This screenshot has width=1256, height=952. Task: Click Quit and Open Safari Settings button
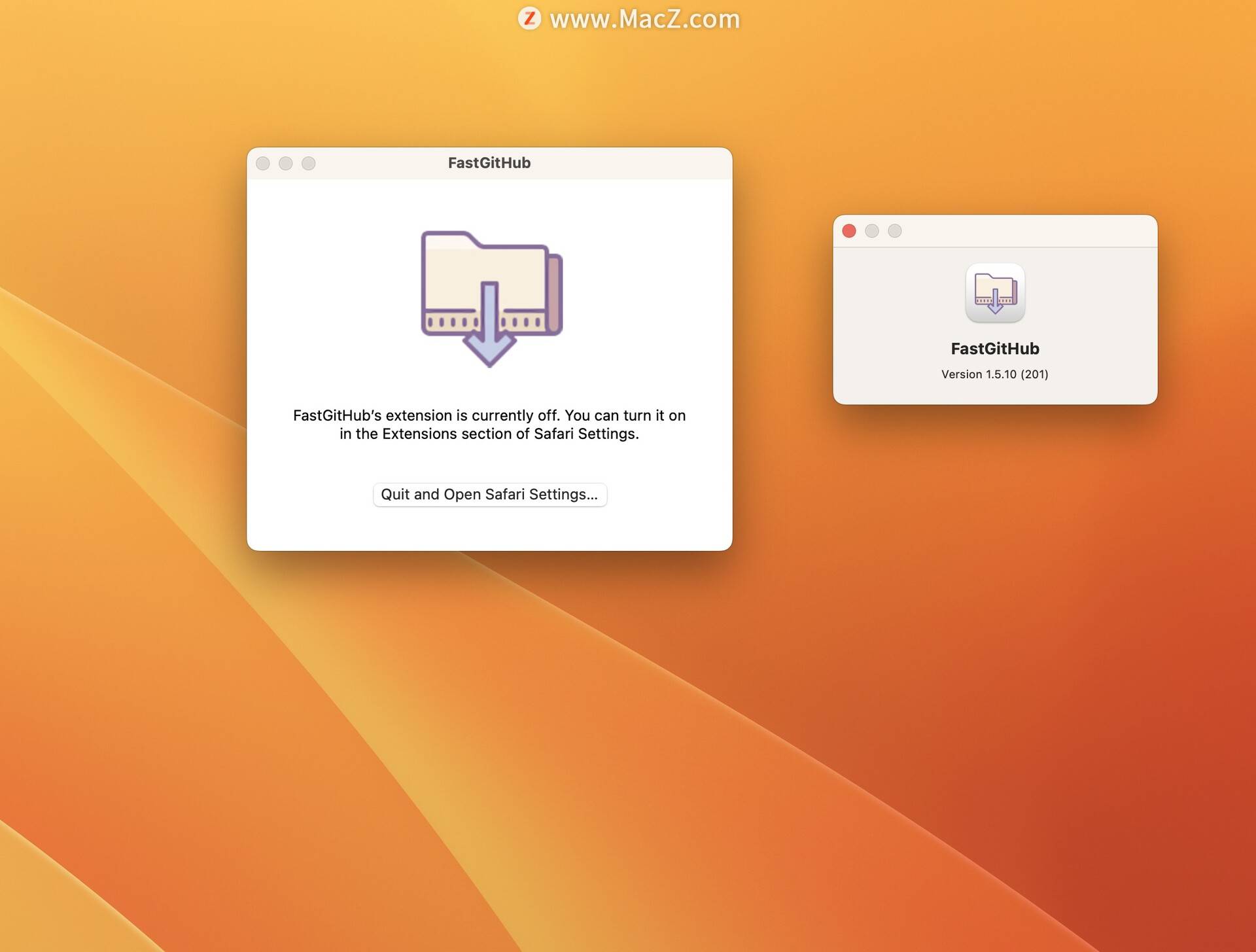(x=489, y=495)
